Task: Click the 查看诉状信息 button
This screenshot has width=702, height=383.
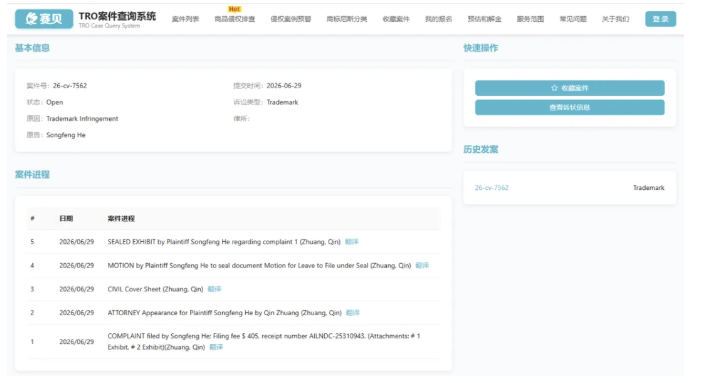Action: point(569,108)
